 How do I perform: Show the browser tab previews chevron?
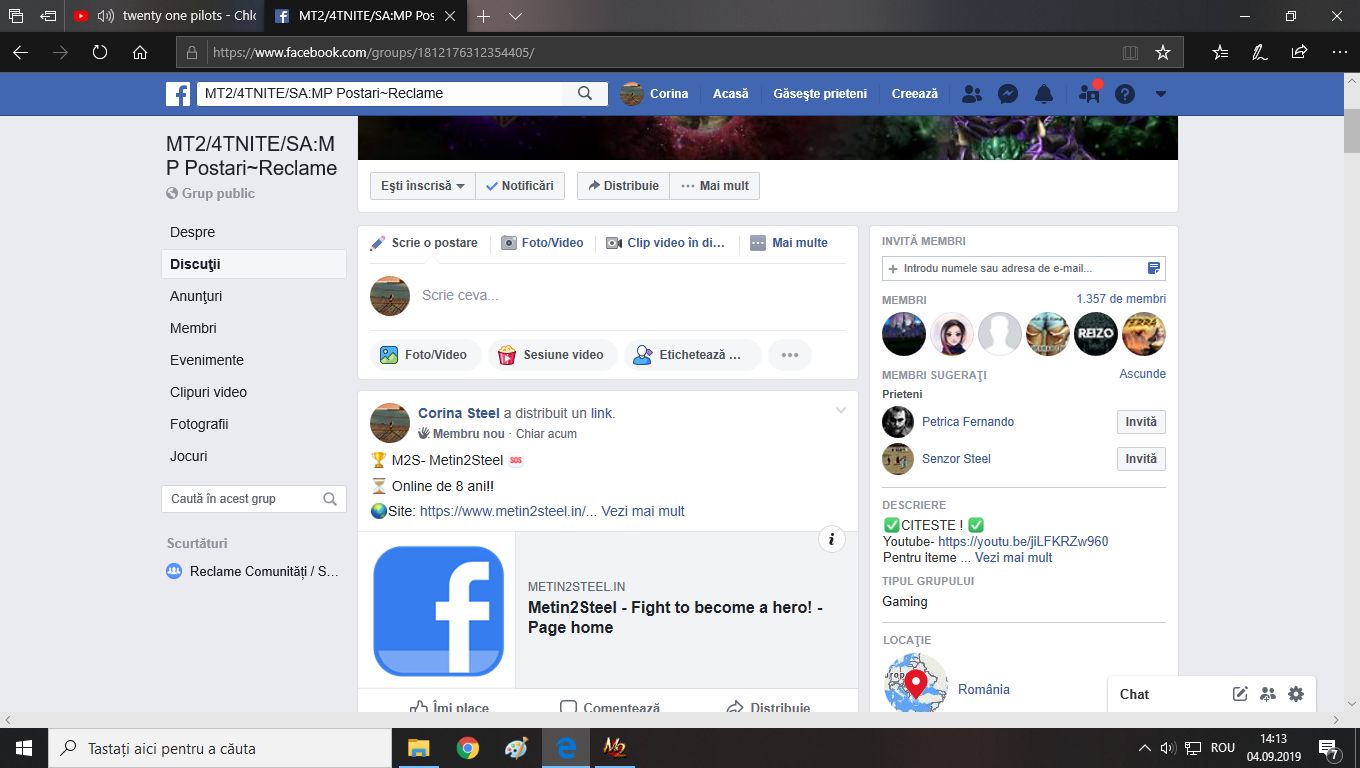pyautogui.click(x=516, y=16)
